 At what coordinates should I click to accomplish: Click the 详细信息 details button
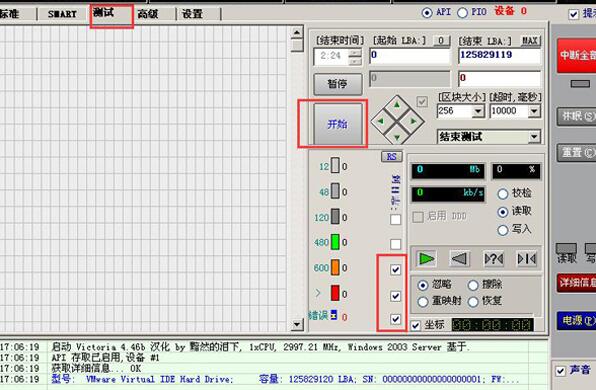coord(576,282)
